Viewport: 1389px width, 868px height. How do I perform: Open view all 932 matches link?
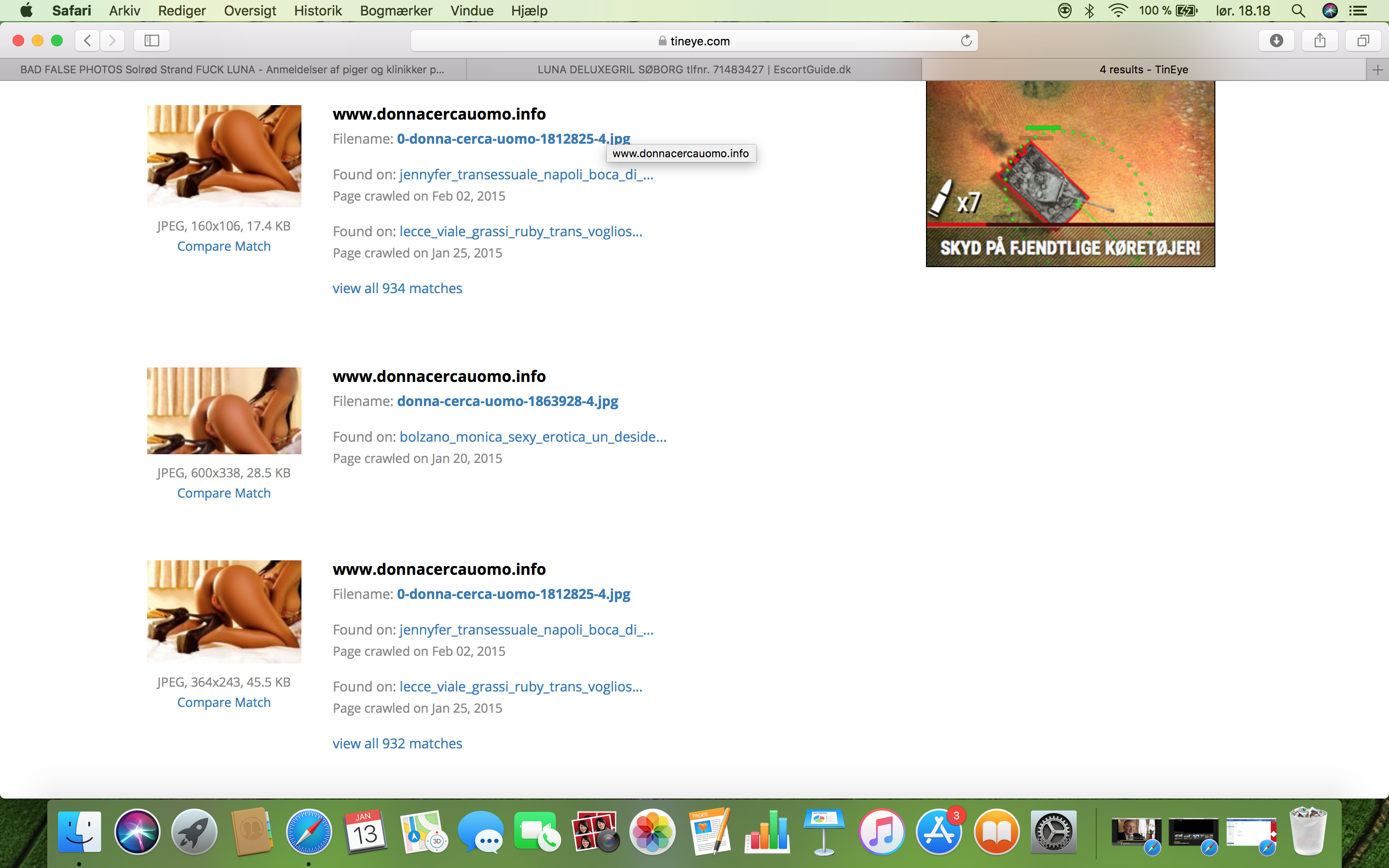397,744
